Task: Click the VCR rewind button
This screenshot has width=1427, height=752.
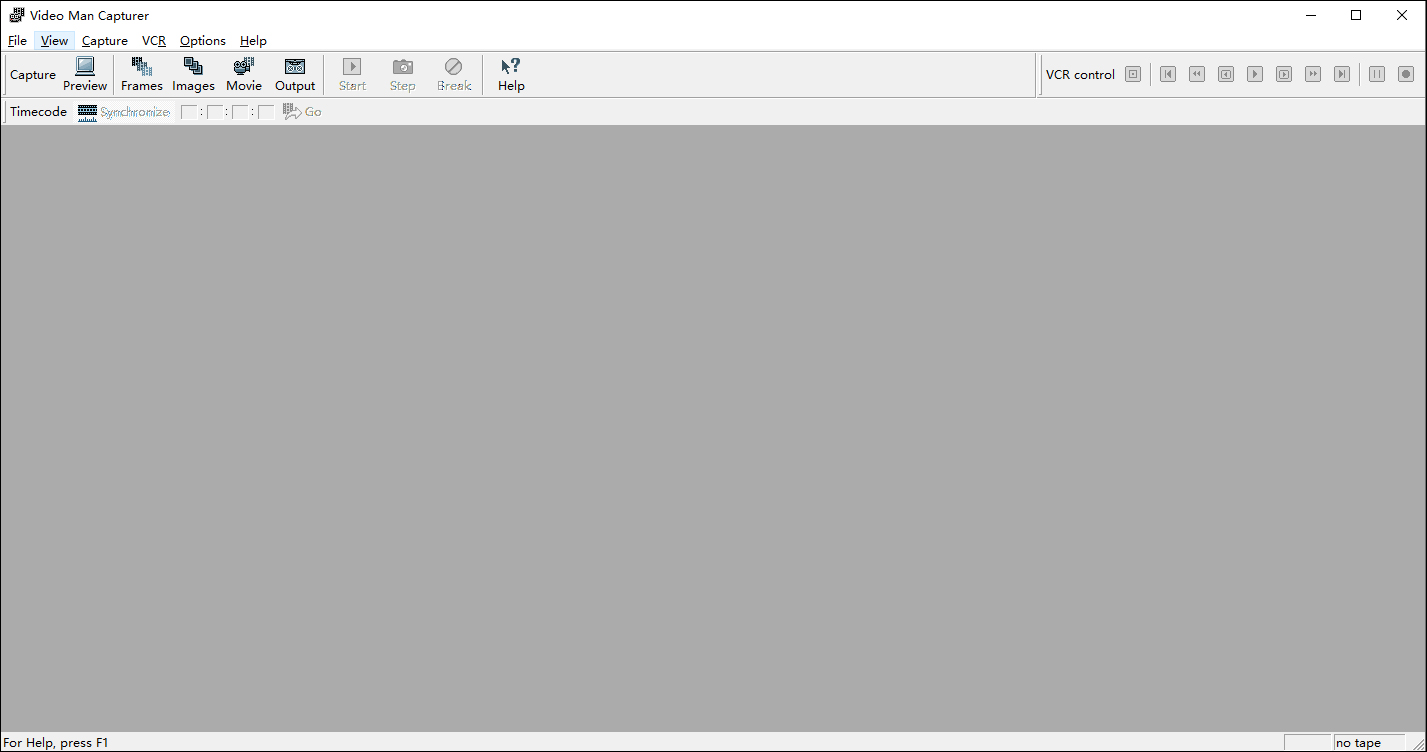Action: coord(1196,74)
